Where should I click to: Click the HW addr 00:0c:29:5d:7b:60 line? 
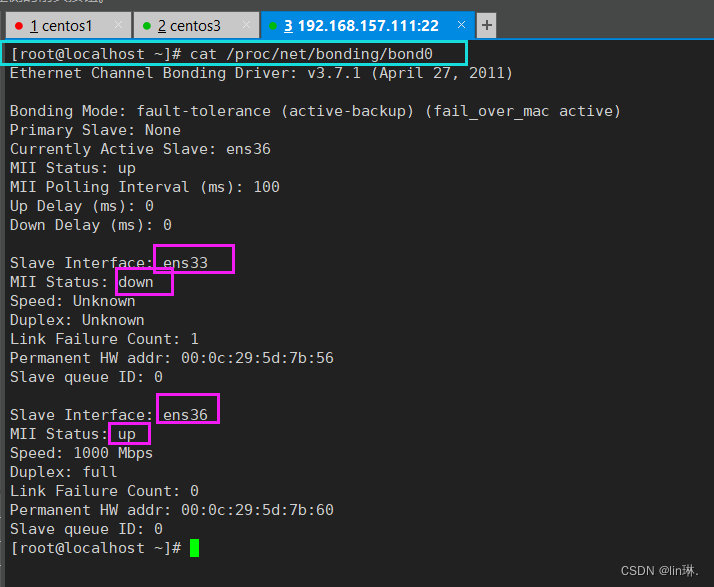point(172,510)
